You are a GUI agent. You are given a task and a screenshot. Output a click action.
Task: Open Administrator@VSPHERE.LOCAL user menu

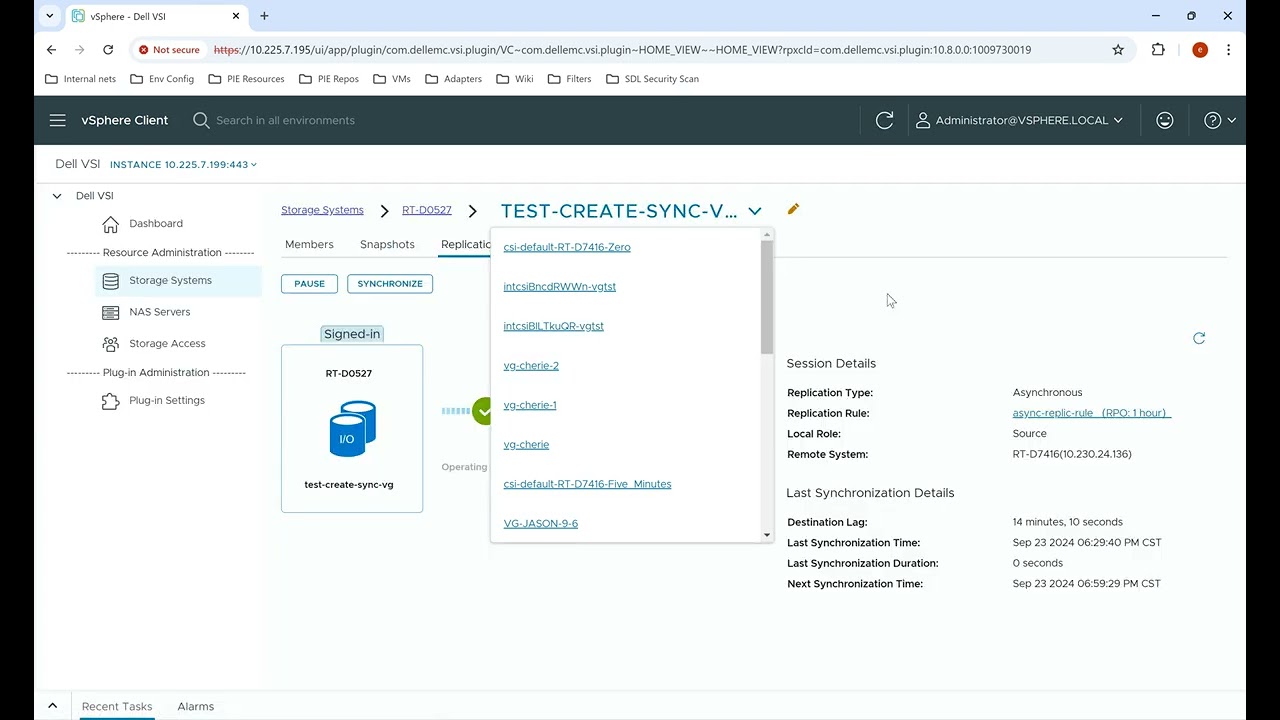pos(1020,120)
